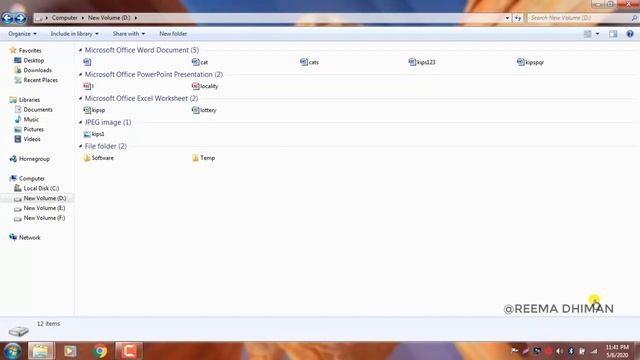The image size is (640, 360).
Task: Collapse the JPEG image group
Action: (x=80, y=122)
